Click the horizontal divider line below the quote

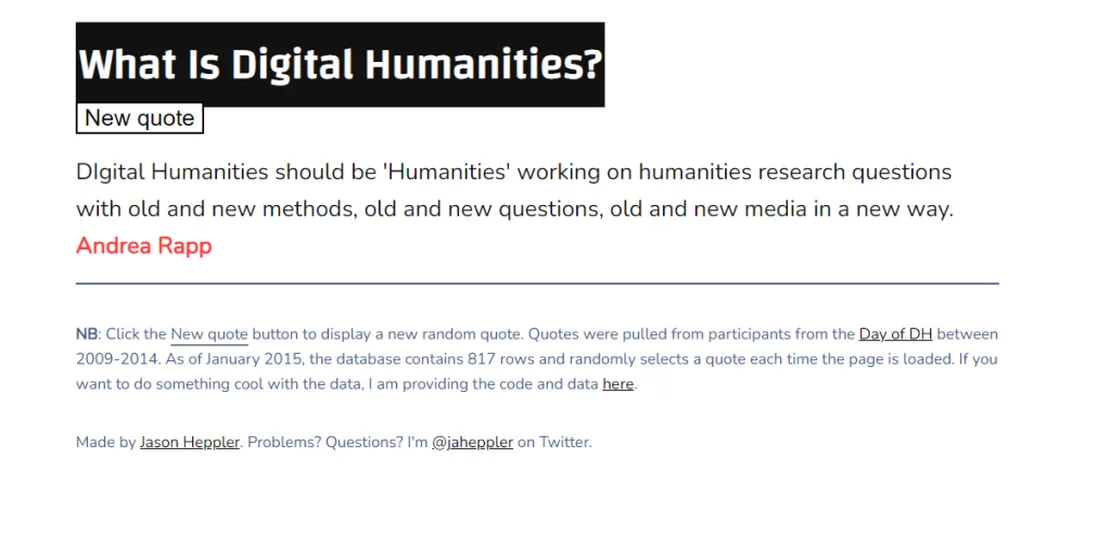click(537, 284)
